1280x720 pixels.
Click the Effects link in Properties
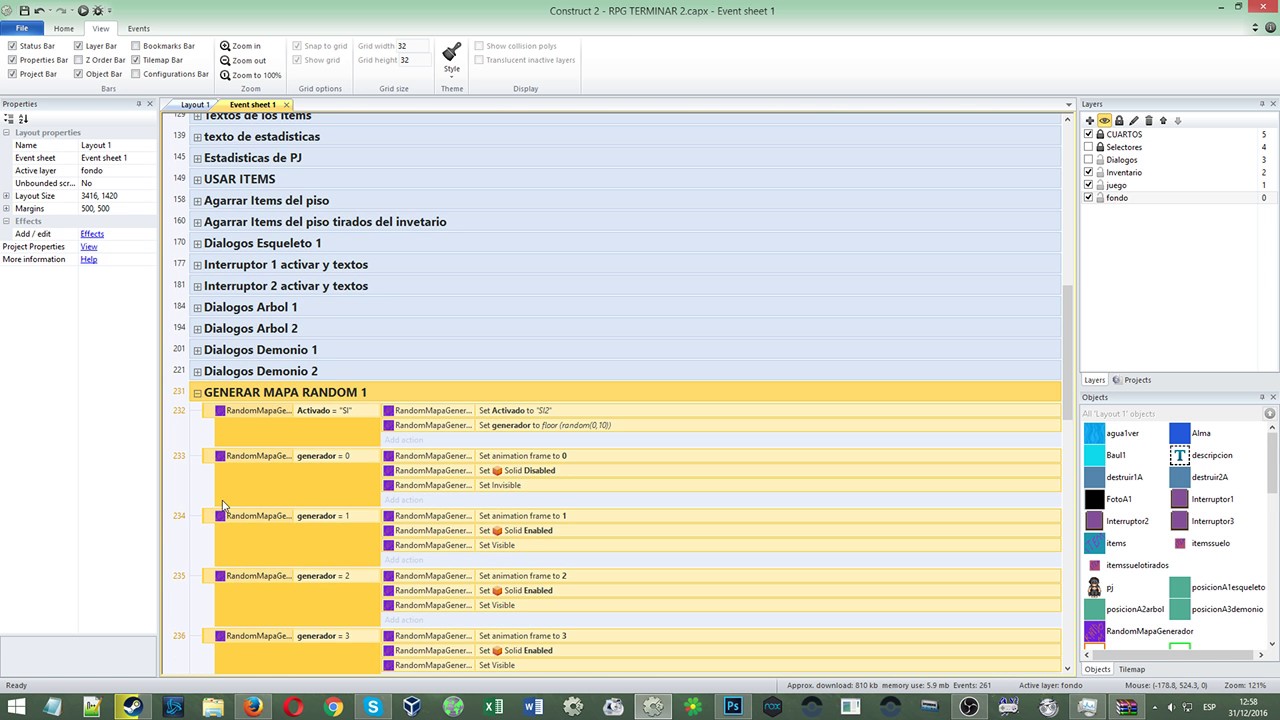coord(92,234)
